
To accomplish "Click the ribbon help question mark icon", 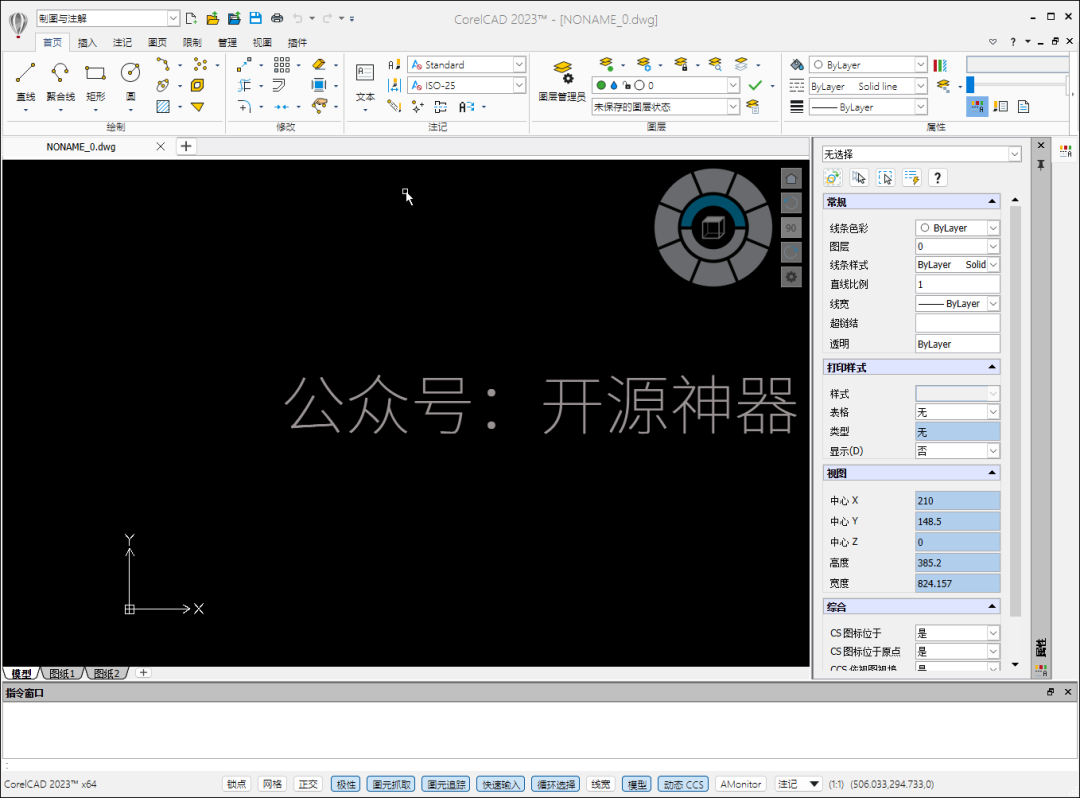I will tap(1012, 42).
